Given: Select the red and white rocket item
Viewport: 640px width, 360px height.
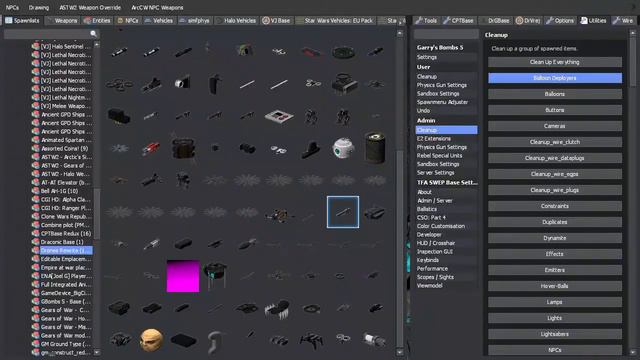Looking at the screenshot, I should click(151, 149).
